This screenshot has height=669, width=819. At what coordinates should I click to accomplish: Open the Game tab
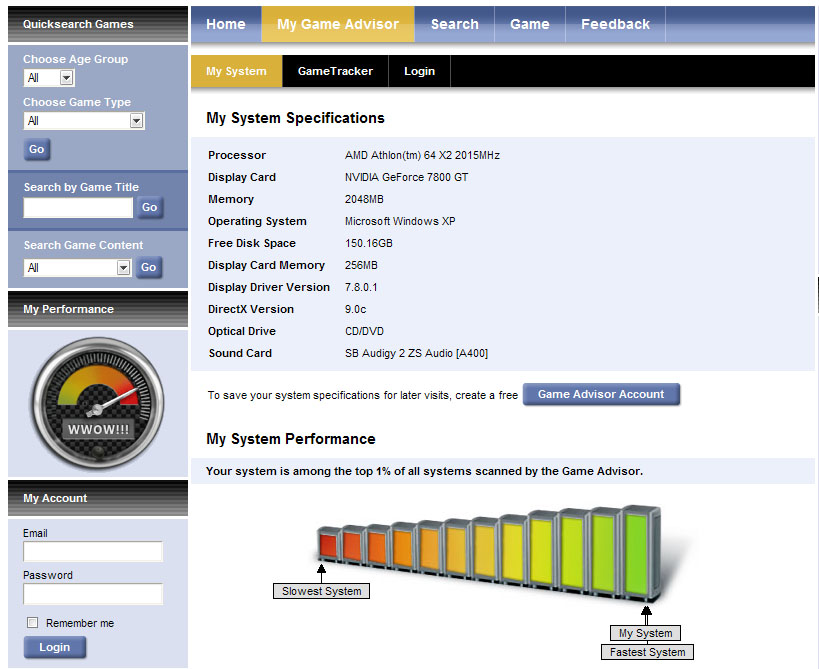pos(529,24)
